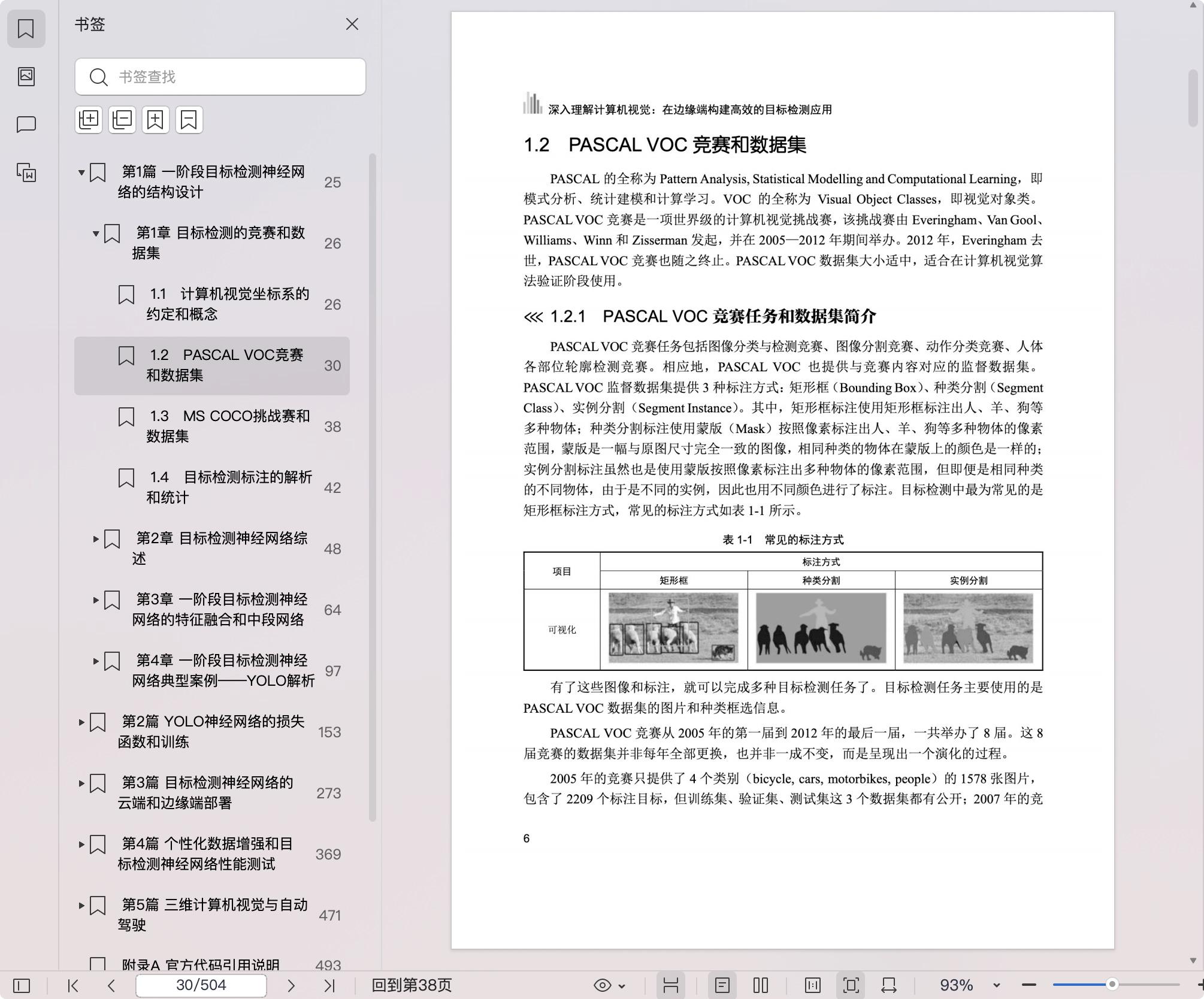
Task: Toggle the eye reading mode icon
Action: coord(602,985)
